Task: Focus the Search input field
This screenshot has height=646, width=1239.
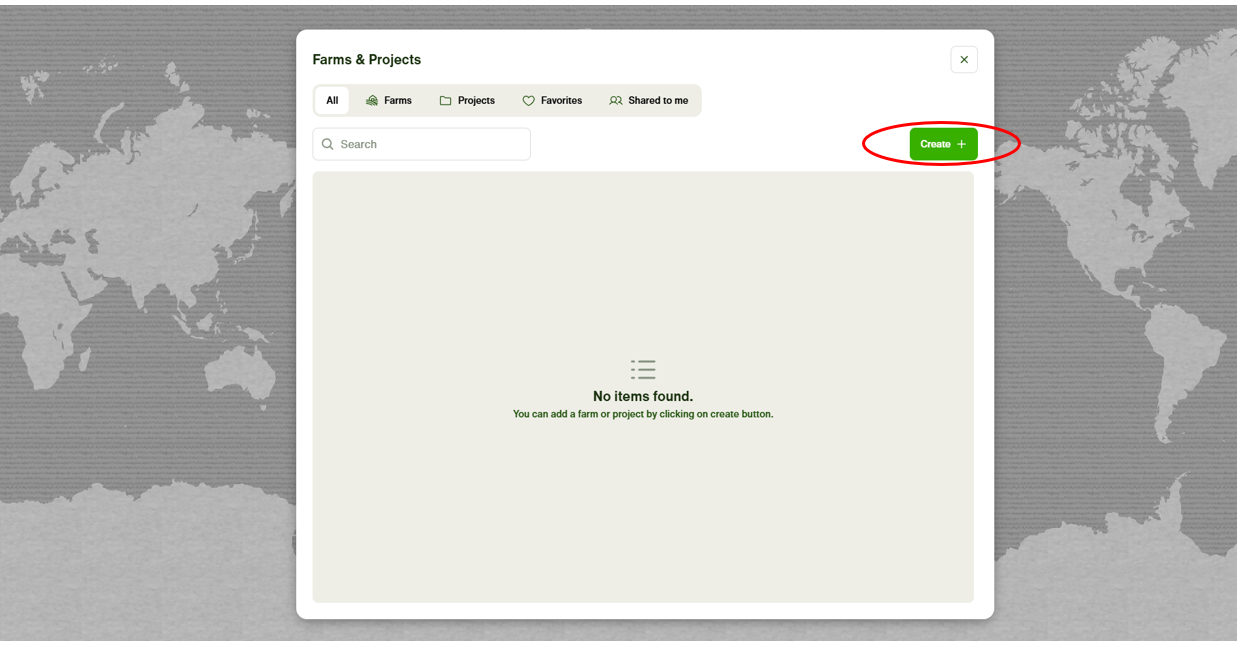Action: (x=430, y=144)
